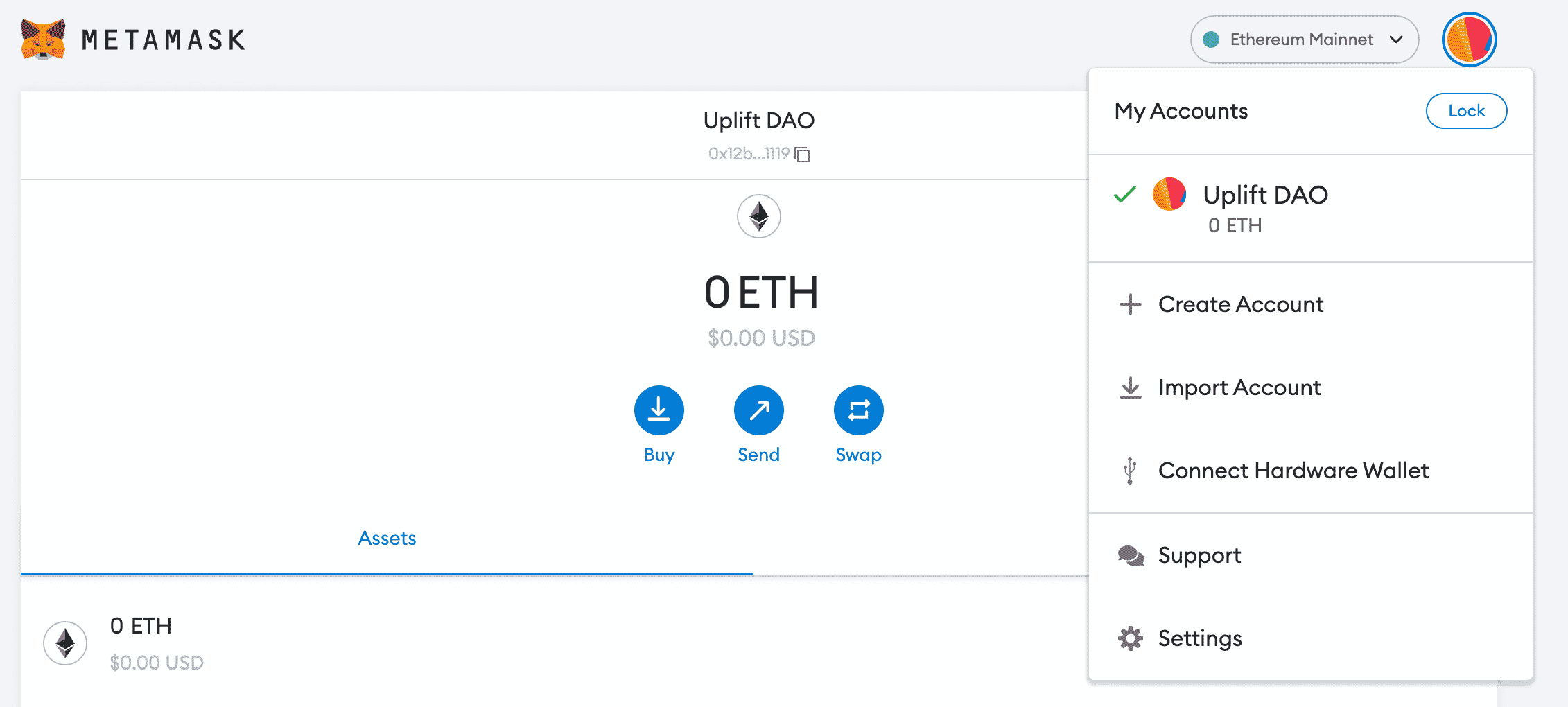Click the chevron arrow in network selector
This screenshot has height=707, width=1568.
click(1396, 40)
